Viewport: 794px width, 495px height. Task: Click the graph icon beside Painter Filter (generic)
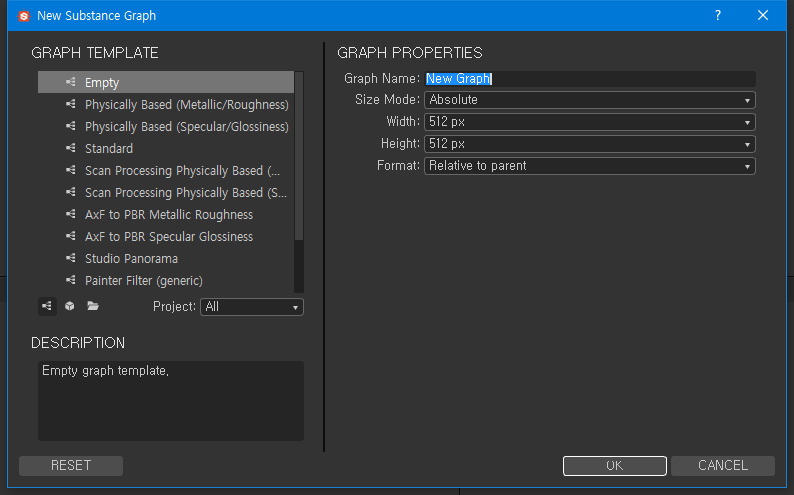[71, 280]
